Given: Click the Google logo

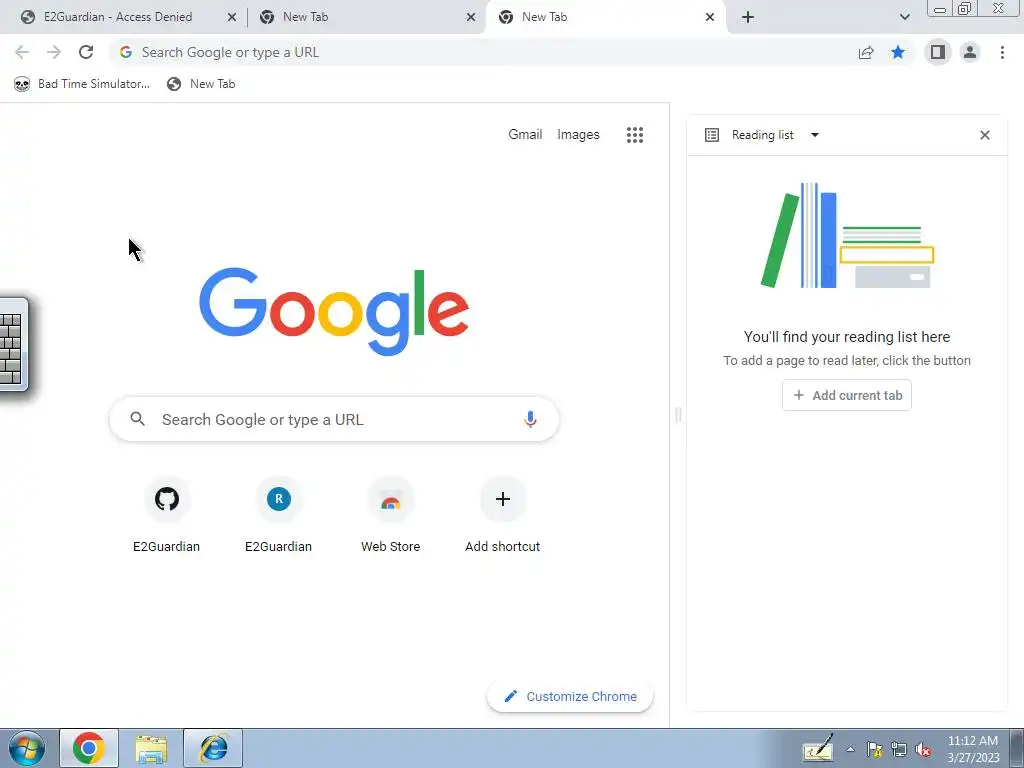Looking at the screenshot, I should click(334, 311).
